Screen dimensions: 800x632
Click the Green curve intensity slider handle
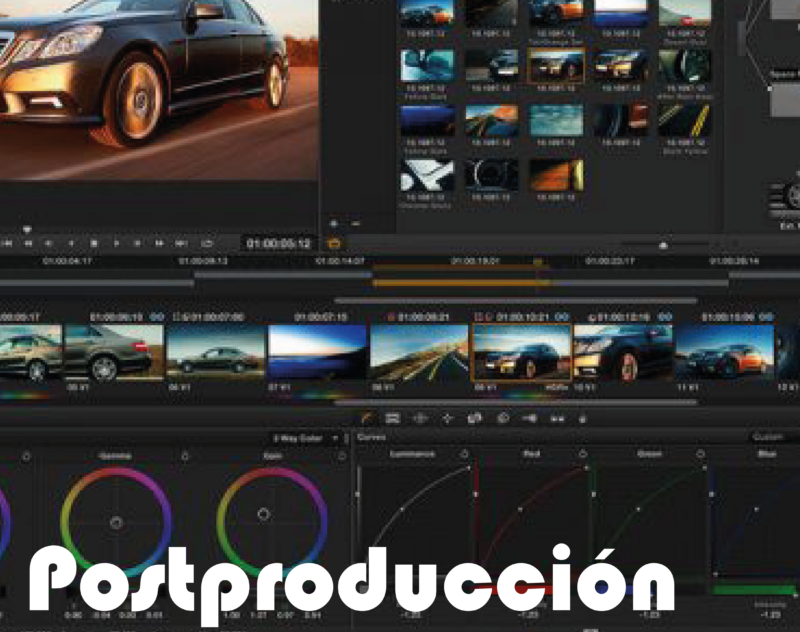[593, 494]
